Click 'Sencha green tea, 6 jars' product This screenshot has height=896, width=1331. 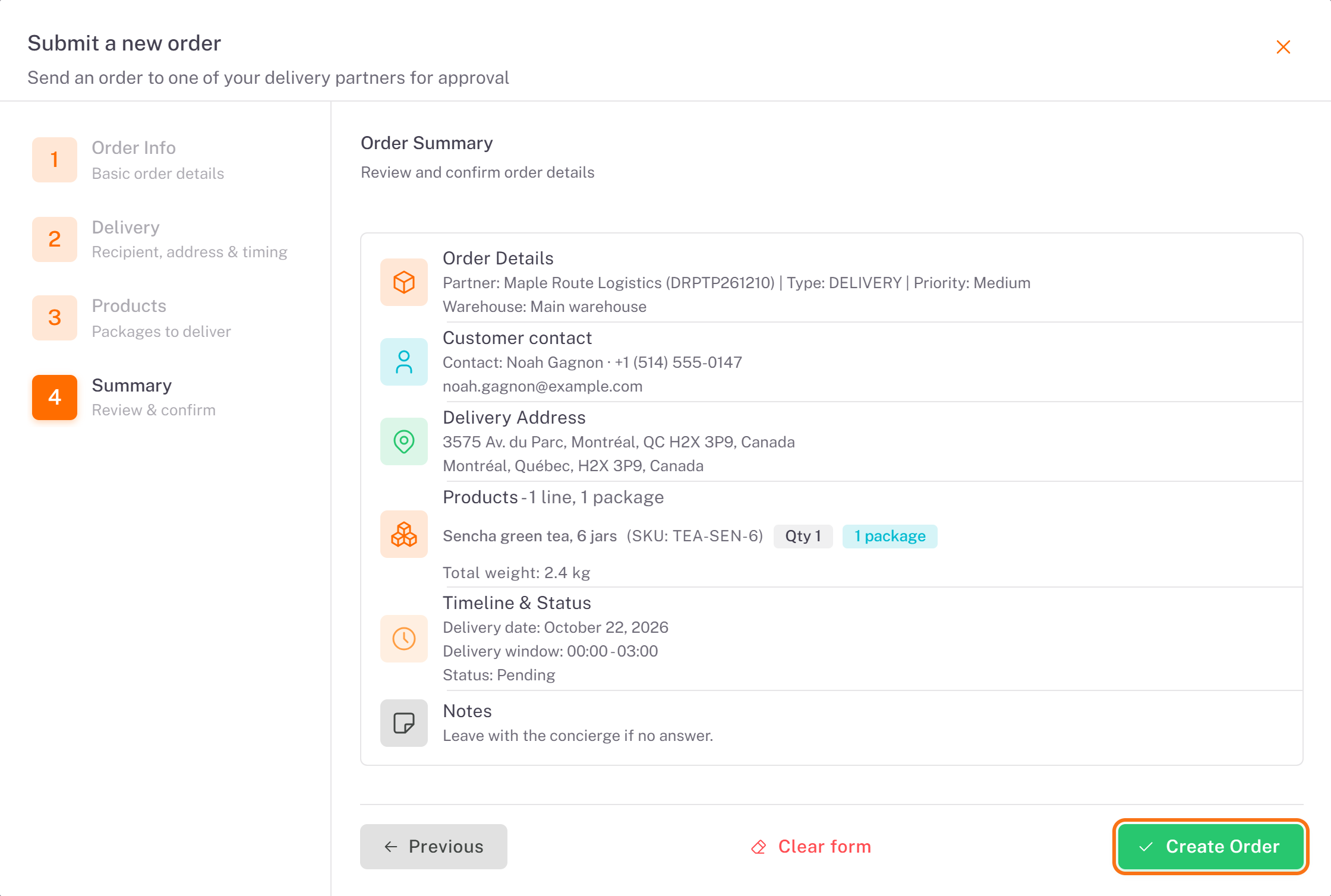[530, 536]
